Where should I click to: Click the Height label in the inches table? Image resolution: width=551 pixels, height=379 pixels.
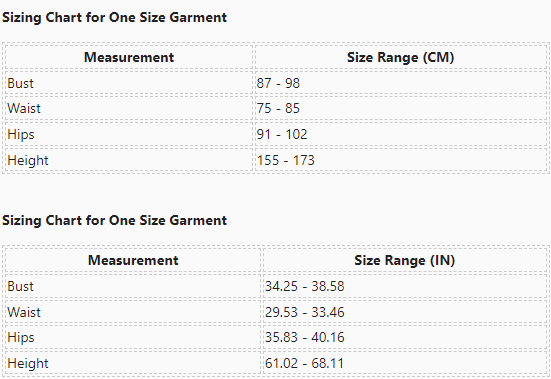point(28,364)
